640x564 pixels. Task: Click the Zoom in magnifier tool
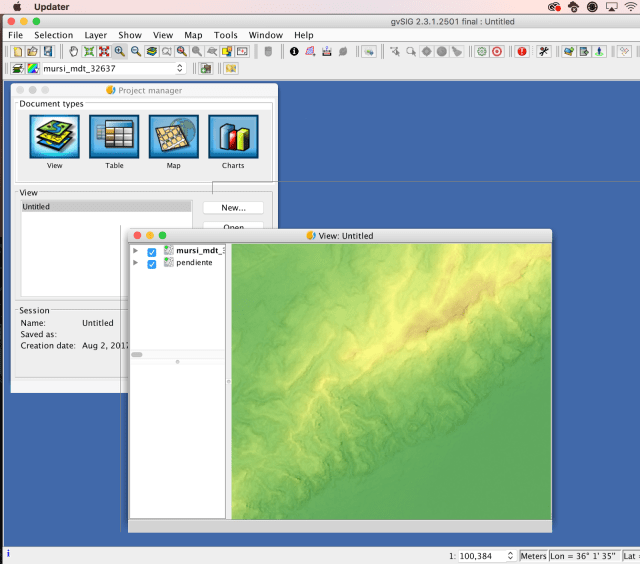click(120, 51)
